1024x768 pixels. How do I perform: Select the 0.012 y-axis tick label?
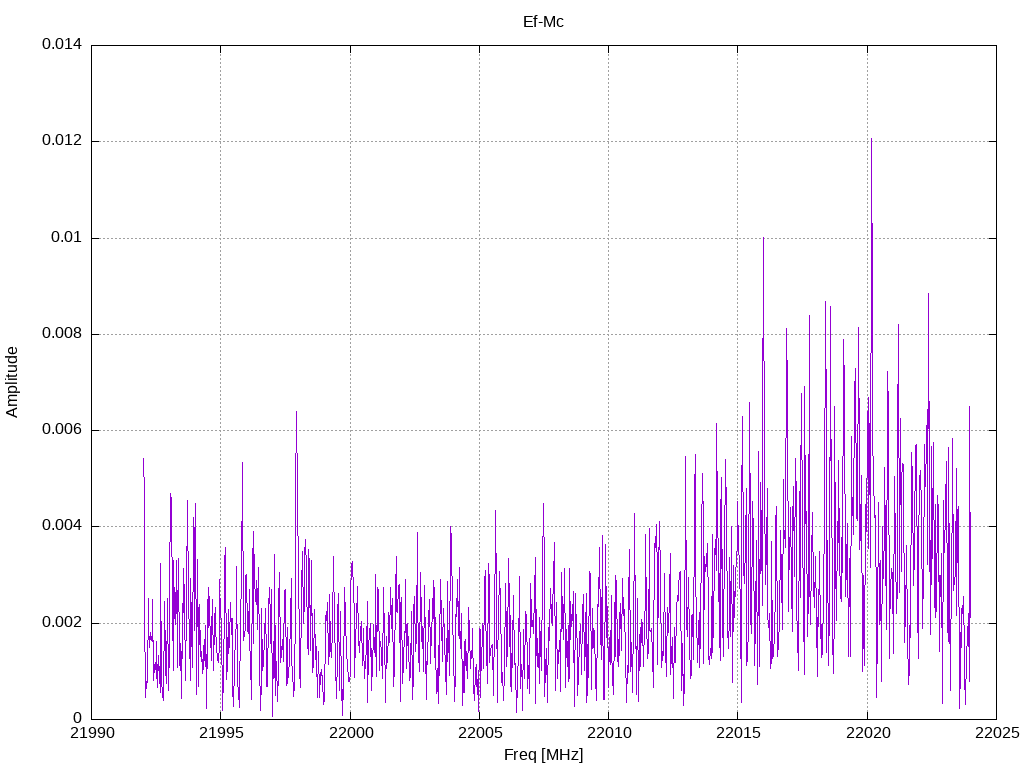click(61, 141)
